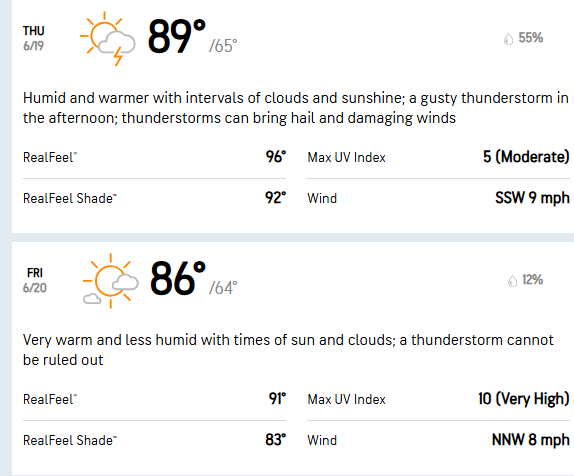Click Friday's partly sunny weather icon
Viewport: 574px width, 476px height.
111,281
